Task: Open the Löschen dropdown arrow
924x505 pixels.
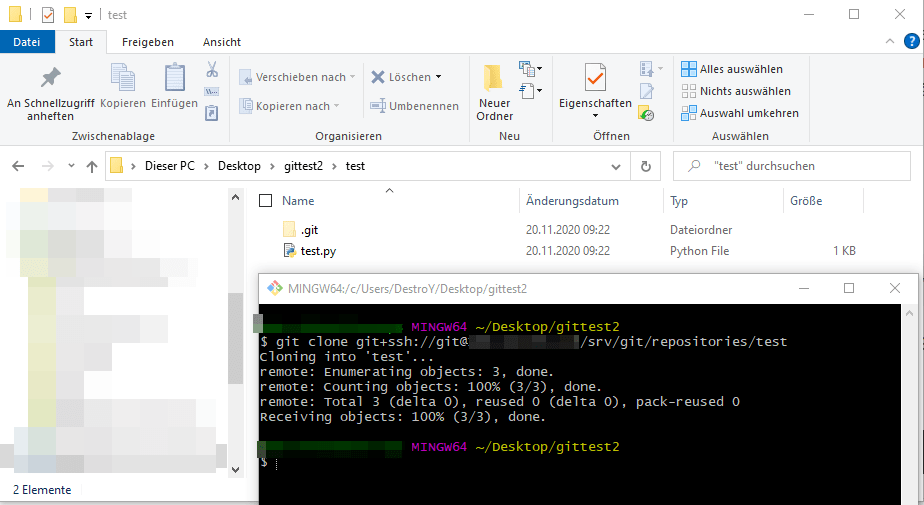Action: point(438,77)
